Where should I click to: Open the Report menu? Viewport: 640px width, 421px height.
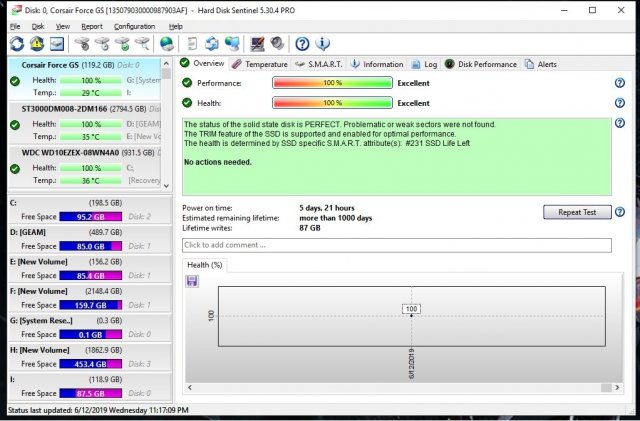(92, 26)
